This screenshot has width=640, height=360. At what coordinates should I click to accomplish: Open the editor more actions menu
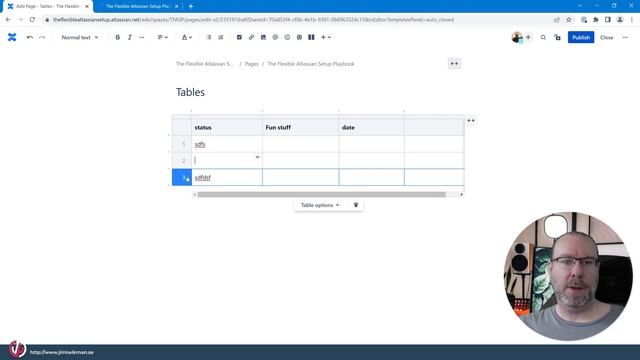coord(625,37)
